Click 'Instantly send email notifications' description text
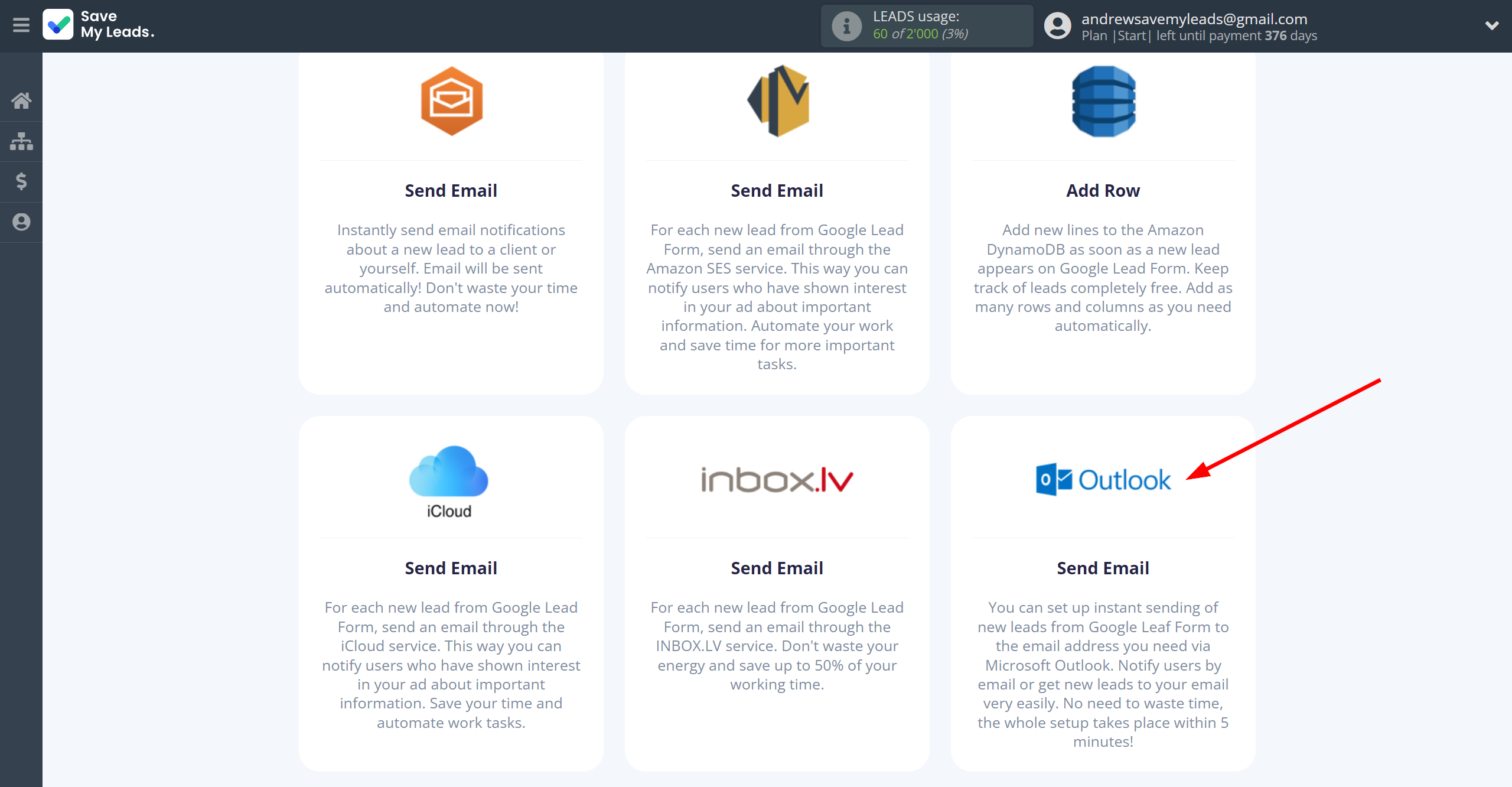This screenshot has width=1512, height=787. tap(451, 268)
